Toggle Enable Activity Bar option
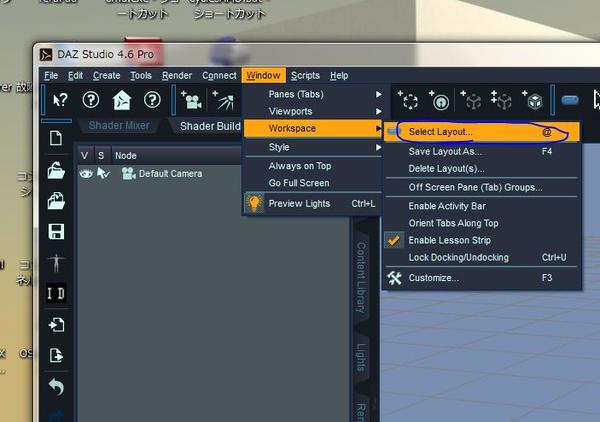Image resolution: width=600 pixels, height=422 pixels. (x=483, y=206)
